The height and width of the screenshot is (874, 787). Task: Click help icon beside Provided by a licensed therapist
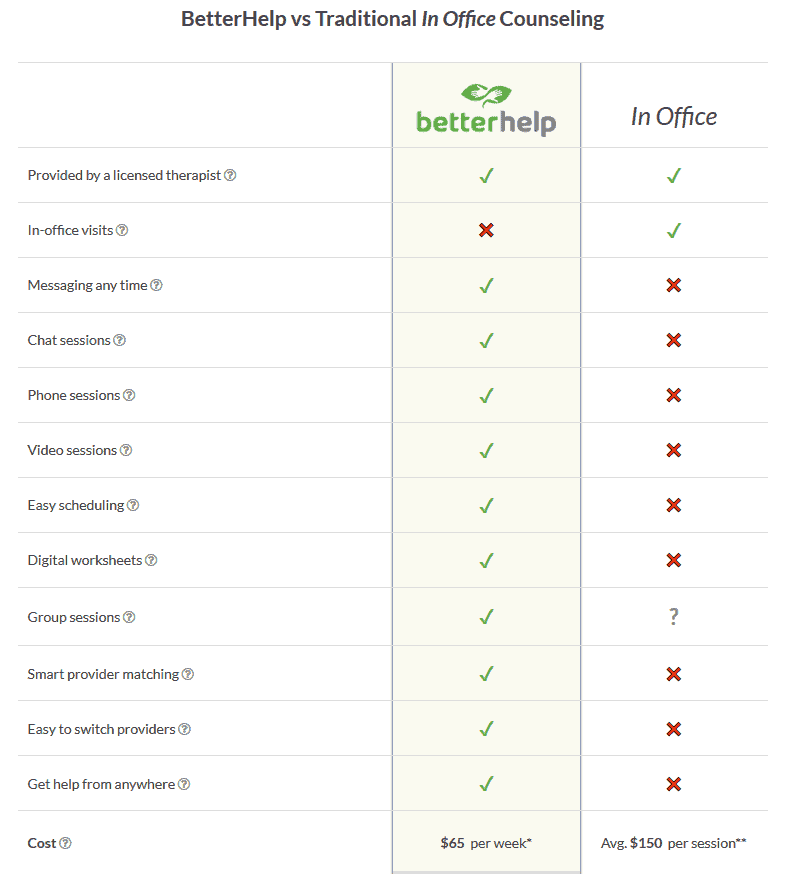(x=230, y=175)
